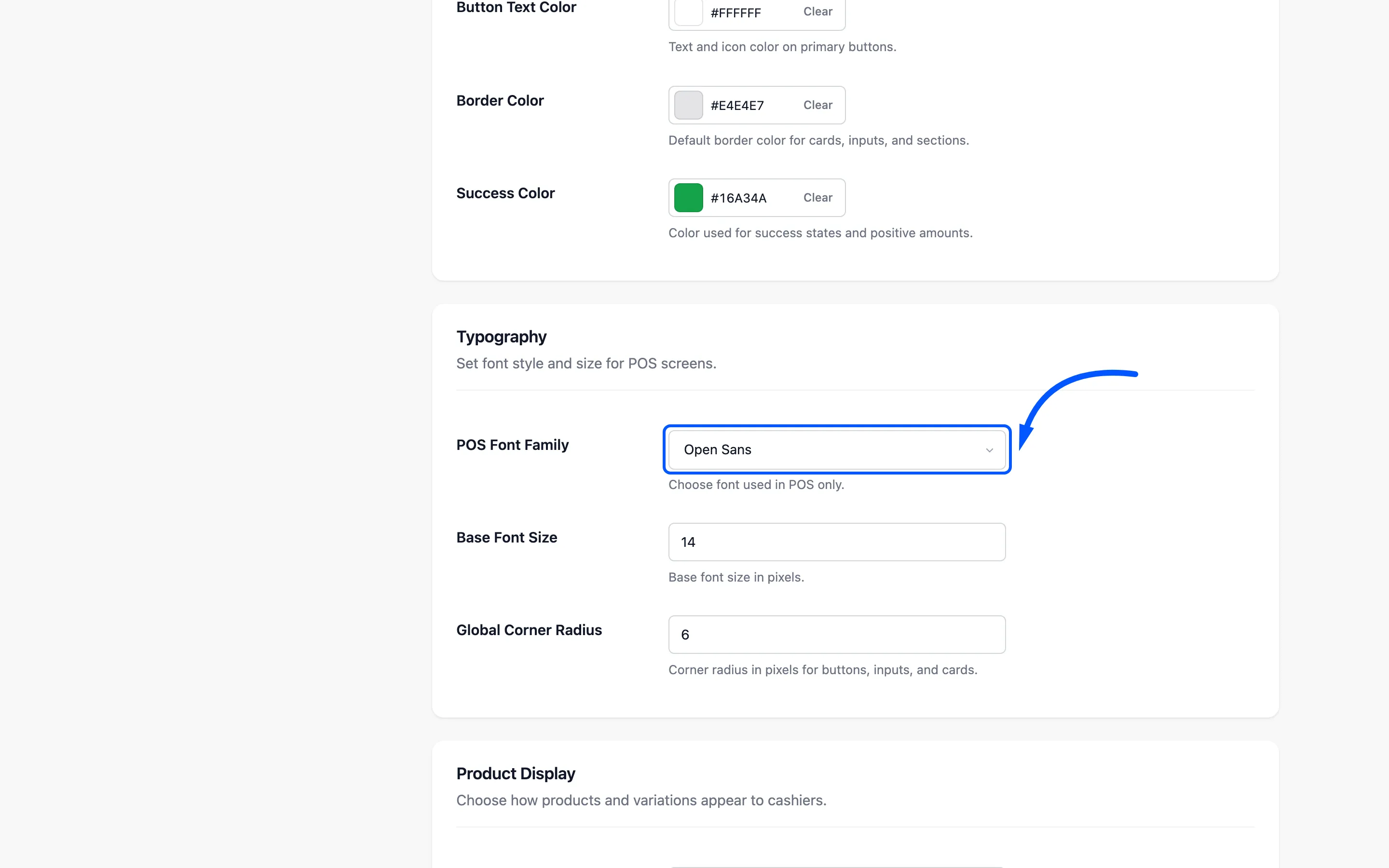1389x868 pixels.
Task: Click the Success Color label
Action: (x=505, y=193)
